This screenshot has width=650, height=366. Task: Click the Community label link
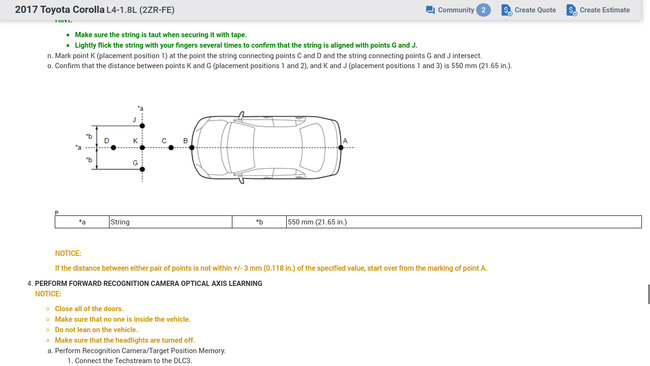pos(456,10)
